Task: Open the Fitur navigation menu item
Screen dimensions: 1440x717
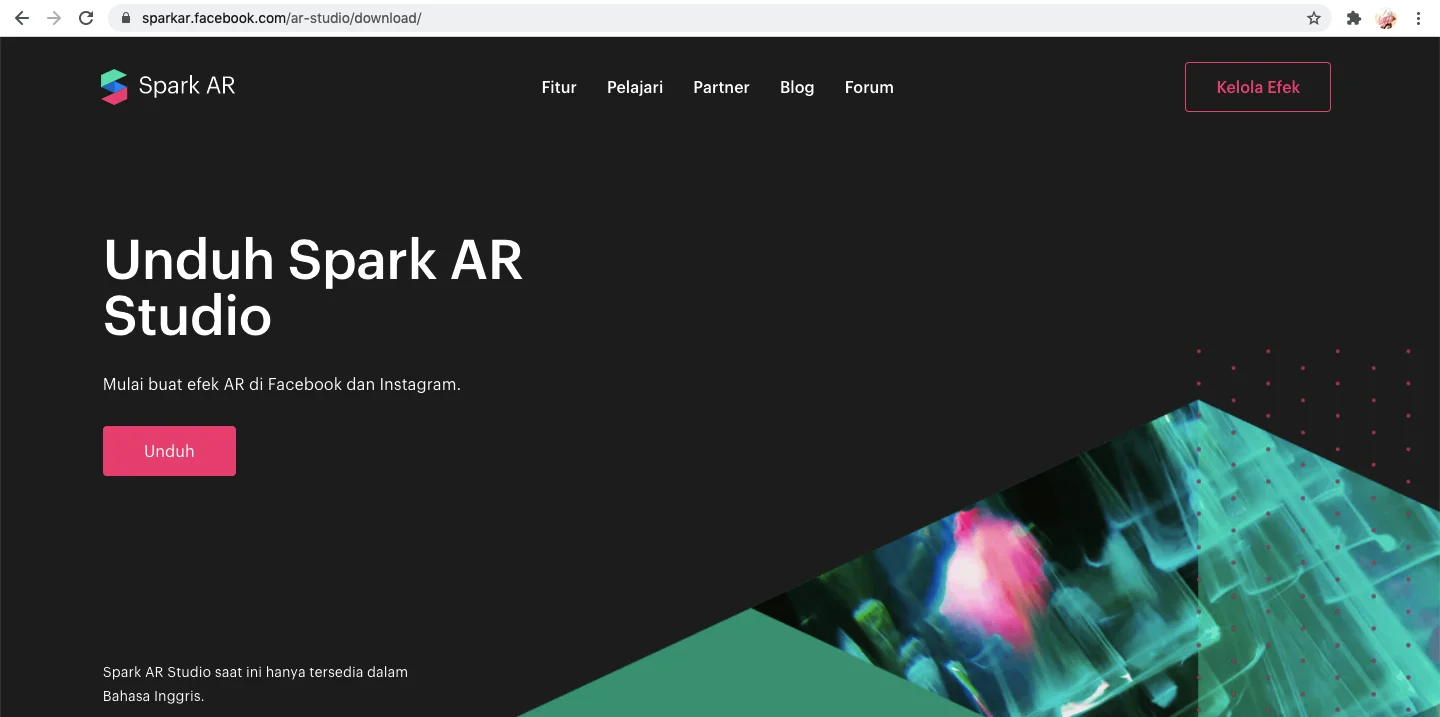Action: pos(559,87)
